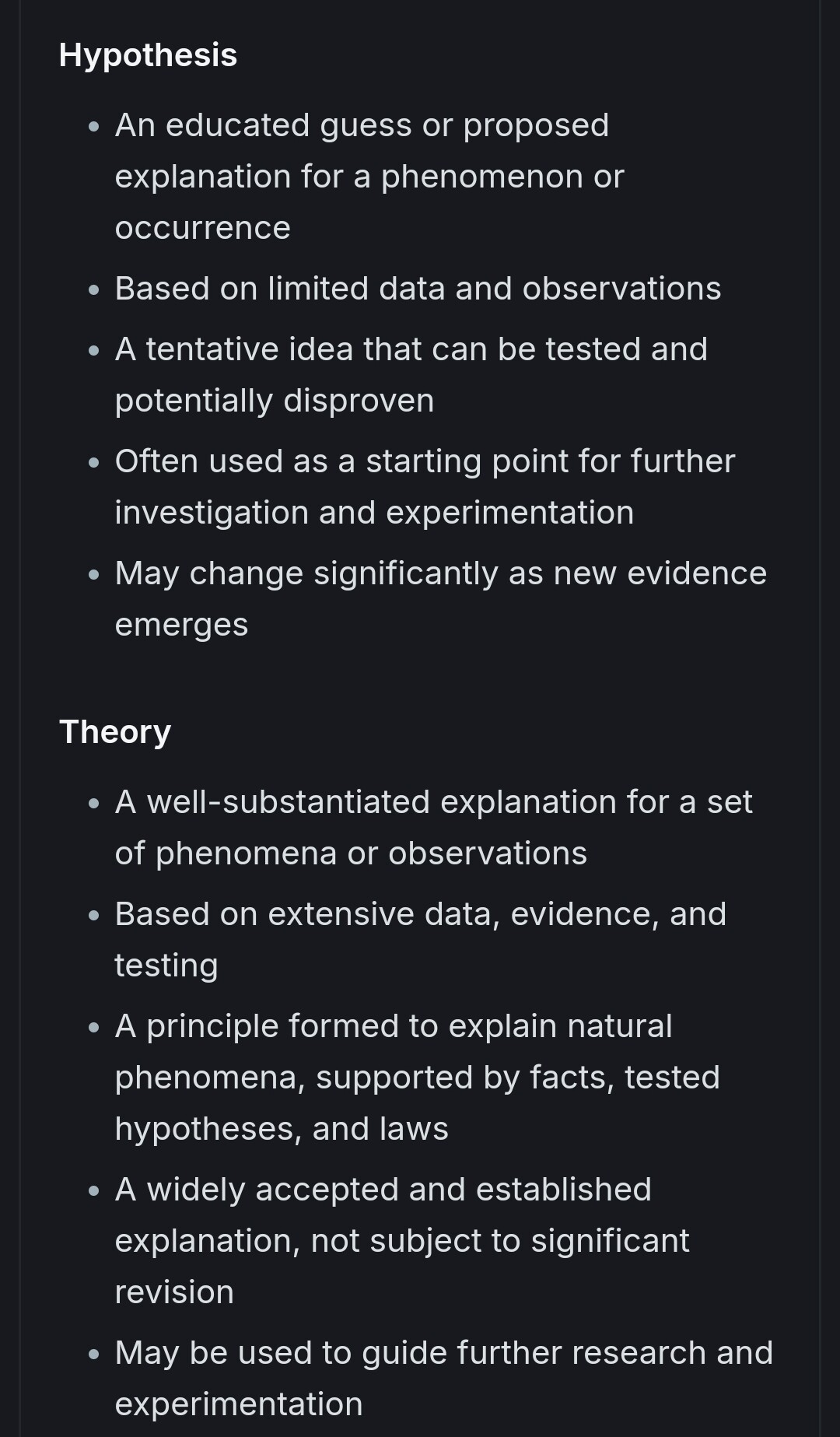Click the word 'revision' under Theory
The image size is (840, 1437).
pyautogui.click(x=174, y=1292)
